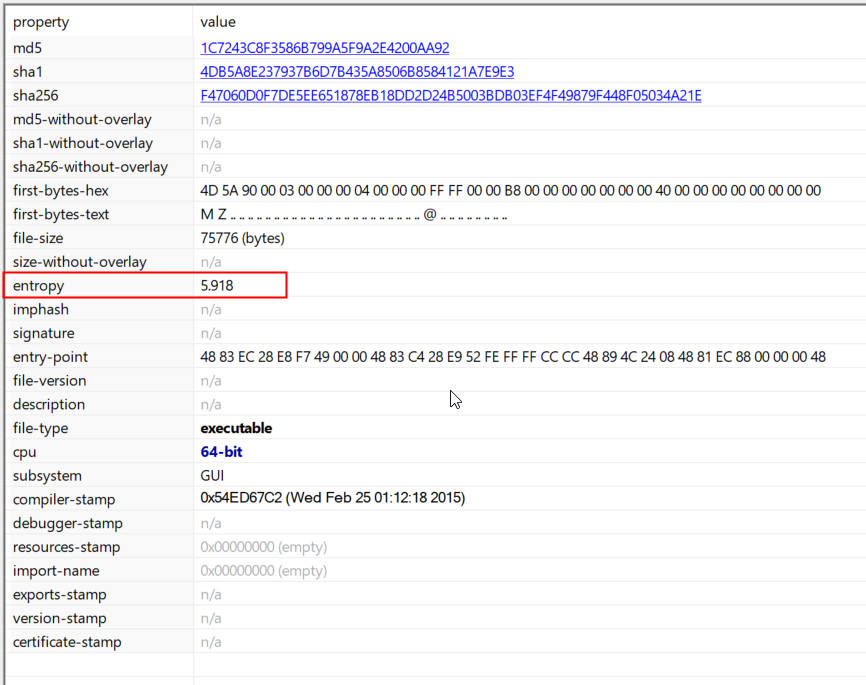Open the sha256 hash link

click(451, 96)
